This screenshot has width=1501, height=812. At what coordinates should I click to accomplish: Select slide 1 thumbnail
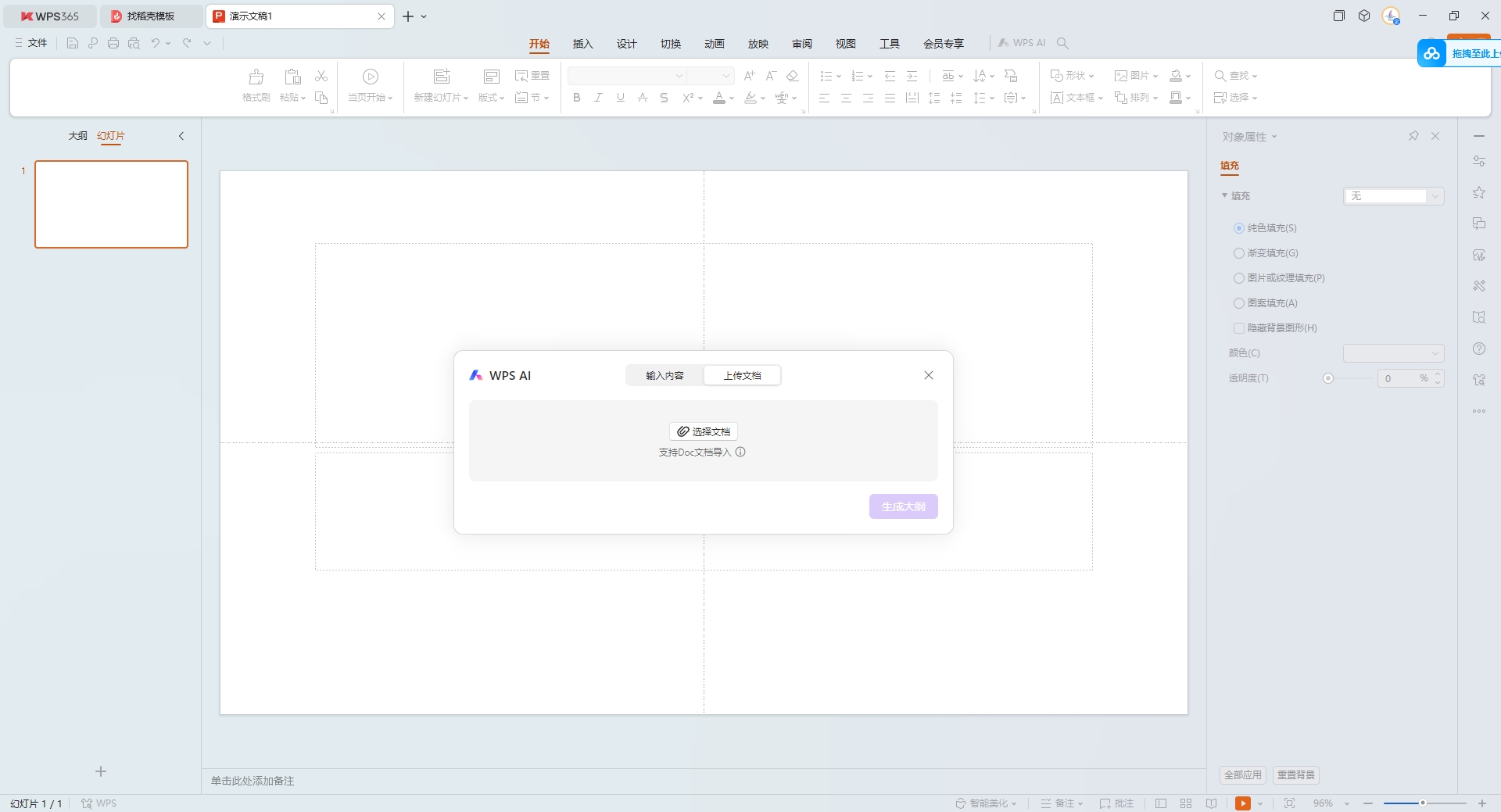112,205
